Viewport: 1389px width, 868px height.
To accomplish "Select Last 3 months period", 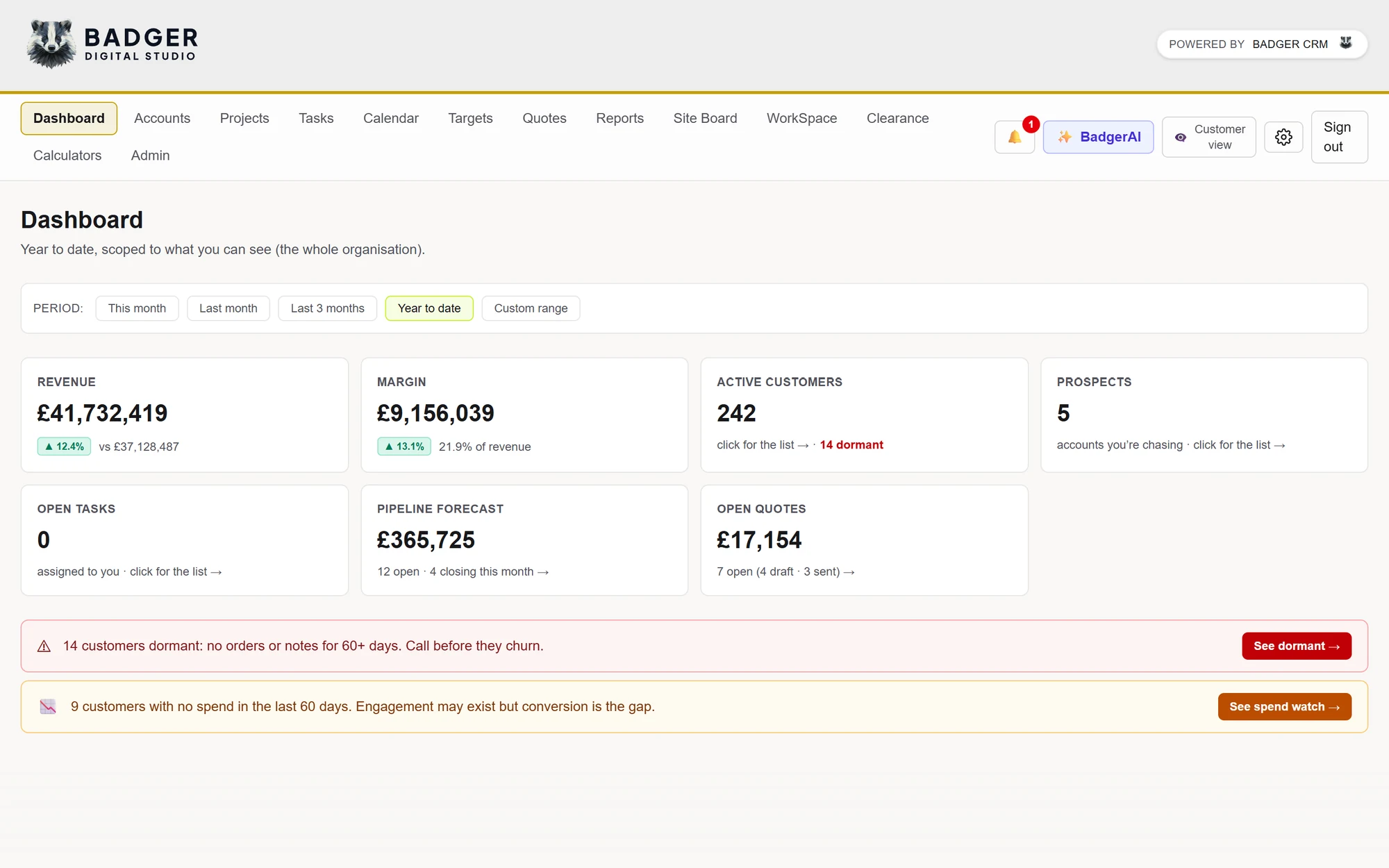I will point(327,308).
